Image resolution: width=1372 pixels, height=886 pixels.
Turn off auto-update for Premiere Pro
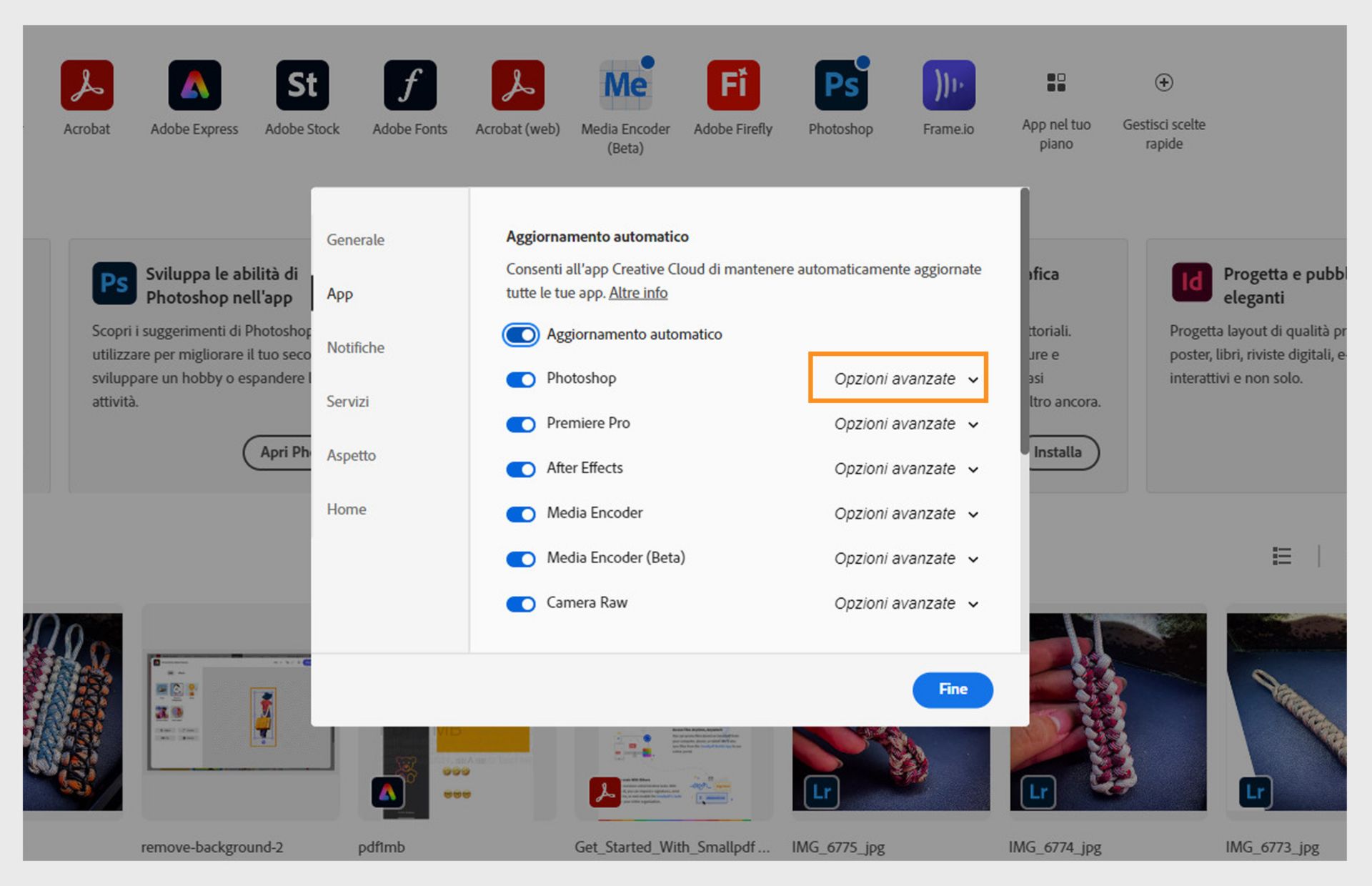[521, 424]
